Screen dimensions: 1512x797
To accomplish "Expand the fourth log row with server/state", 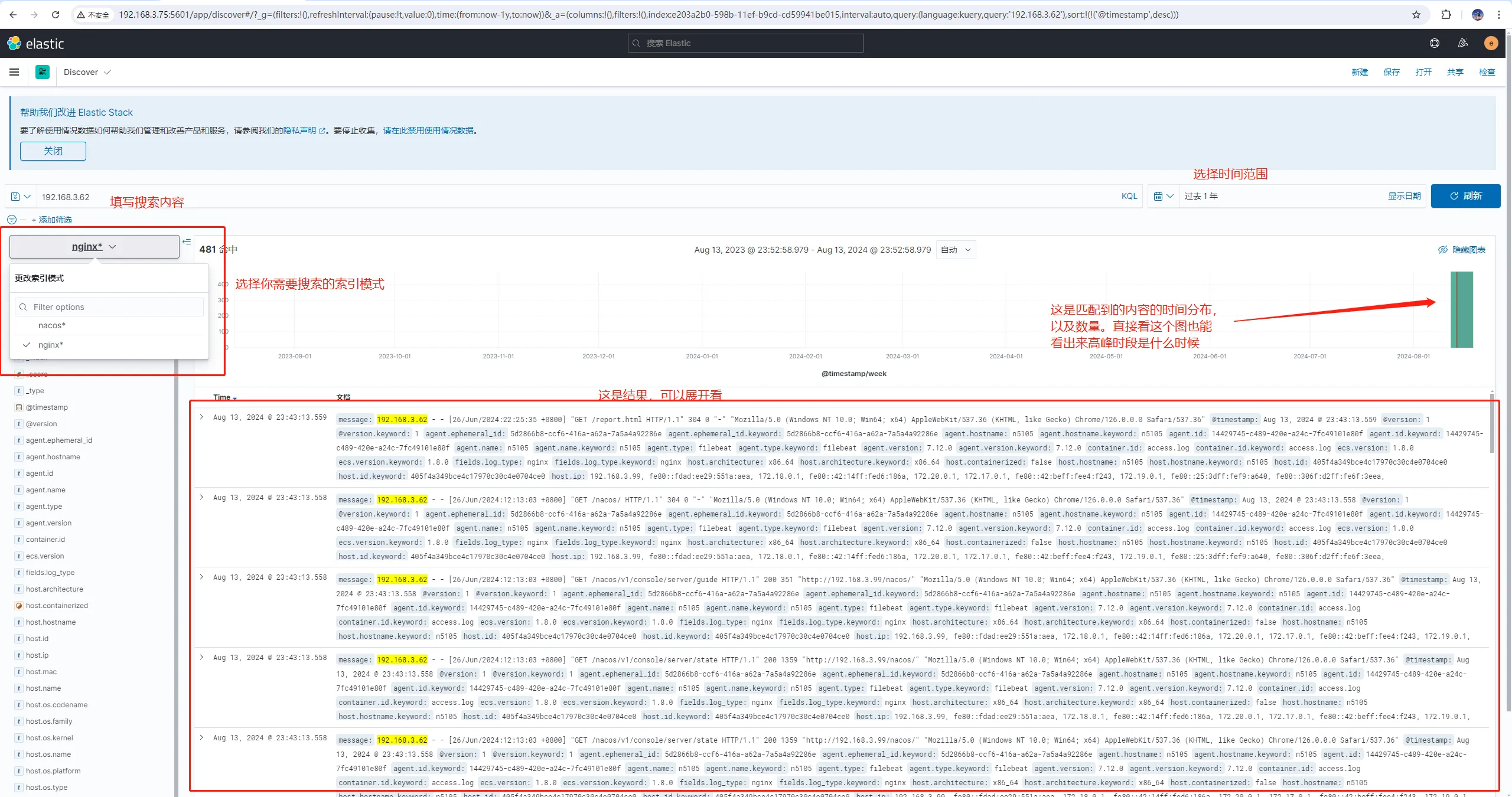I will [x=201, y=657].
